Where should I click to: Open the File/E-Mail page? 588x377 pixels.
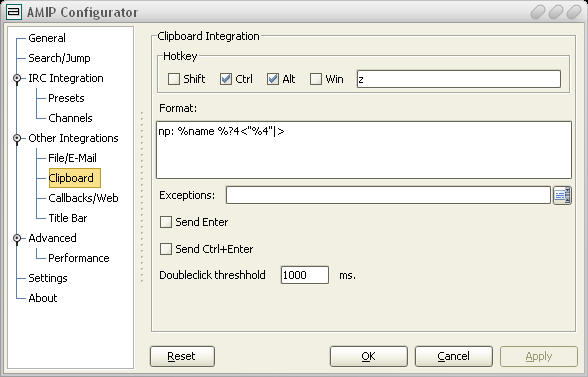click(x=72, y=158)
